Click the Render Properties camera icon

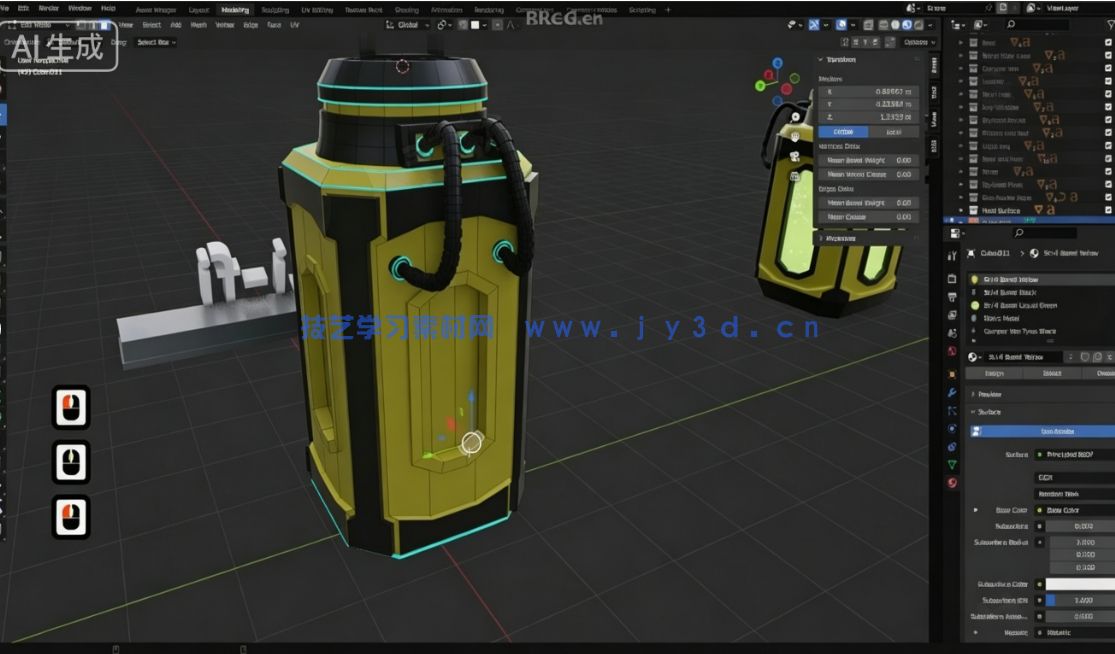(951, 278)
